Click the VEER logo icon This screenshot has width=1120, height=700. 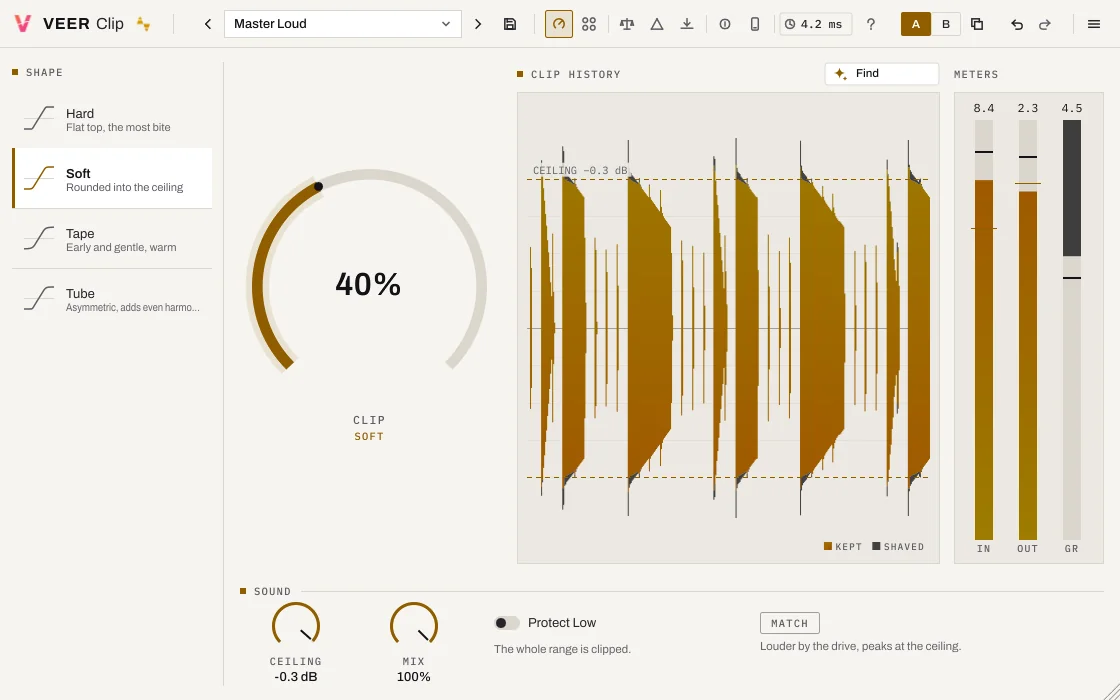(23, 24)
